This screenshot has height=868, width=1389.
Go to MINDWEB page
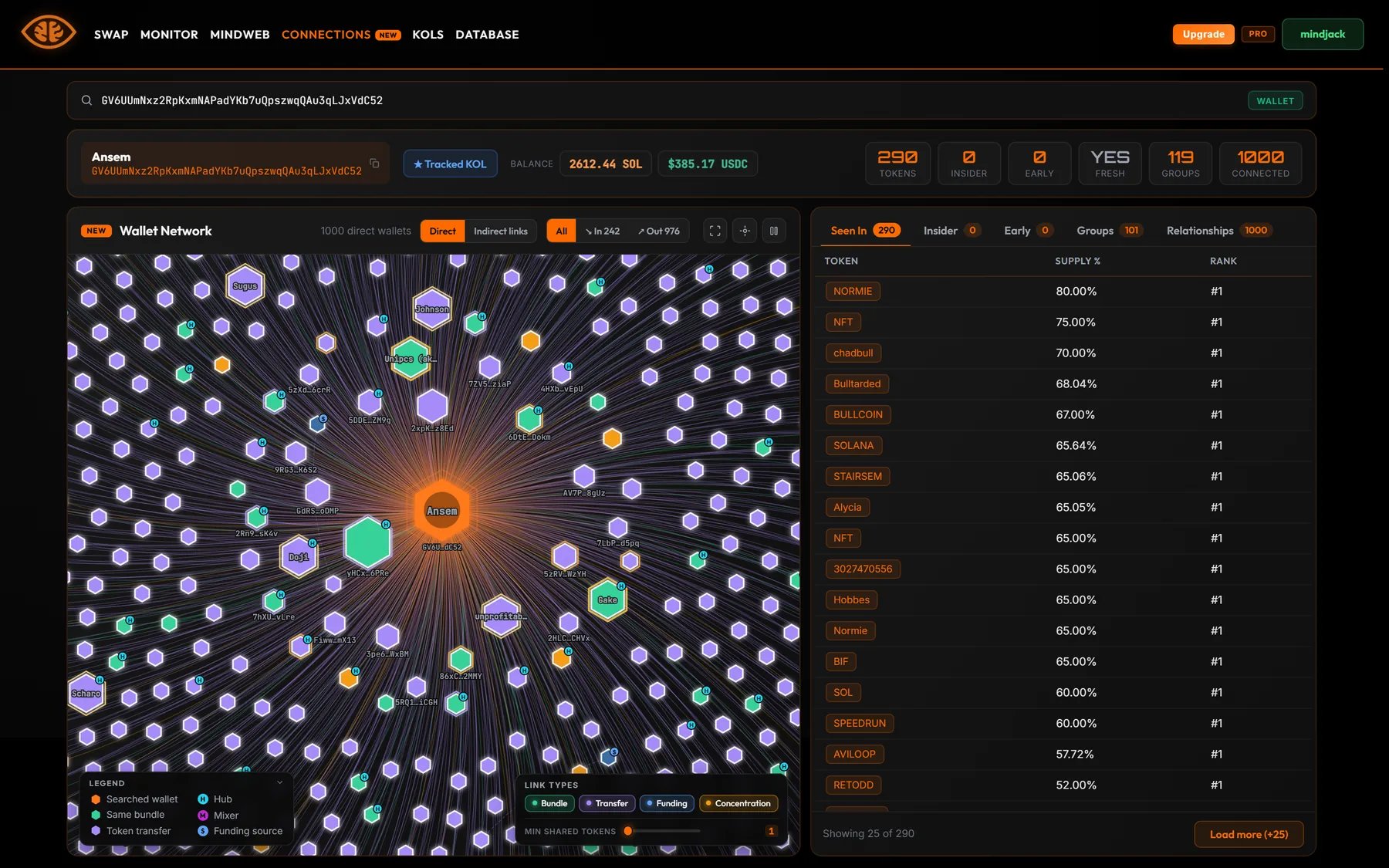[240, 35]
